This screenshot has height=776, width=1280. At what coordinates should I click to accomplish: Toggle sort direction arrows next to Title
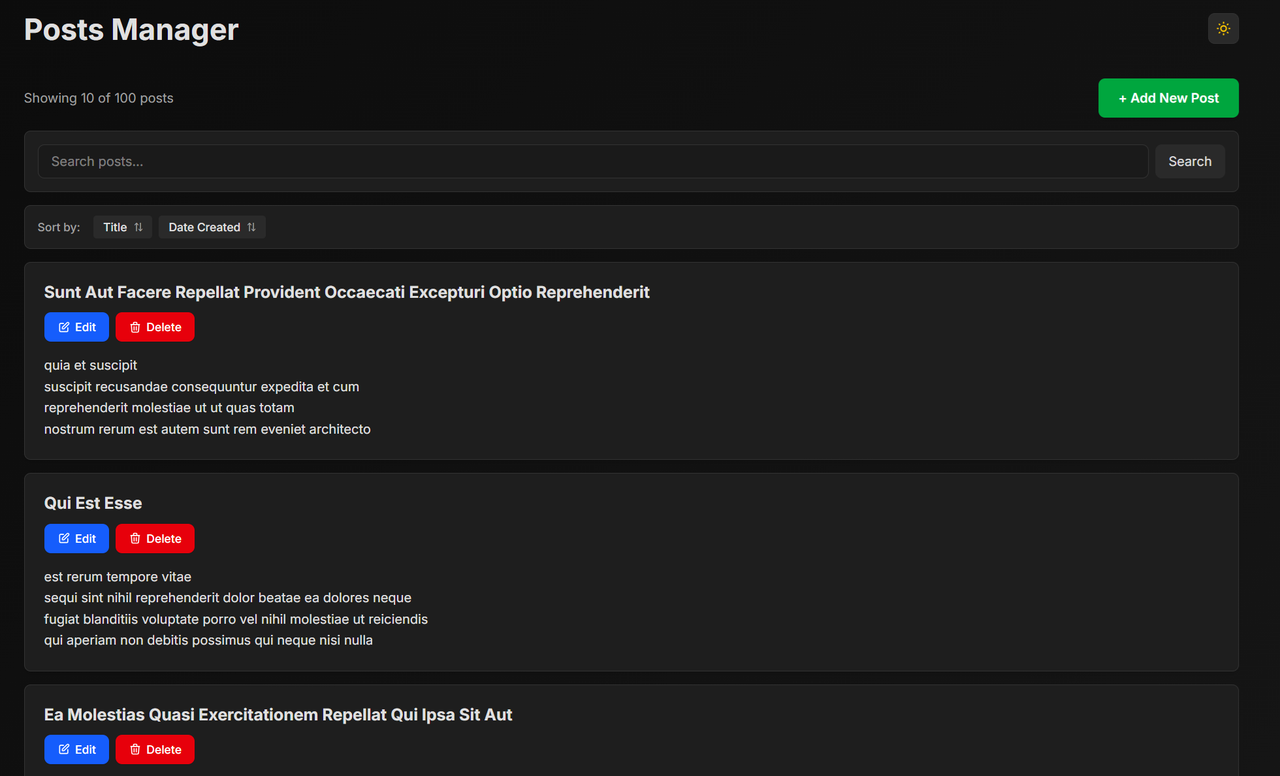[x=139, y=227]
